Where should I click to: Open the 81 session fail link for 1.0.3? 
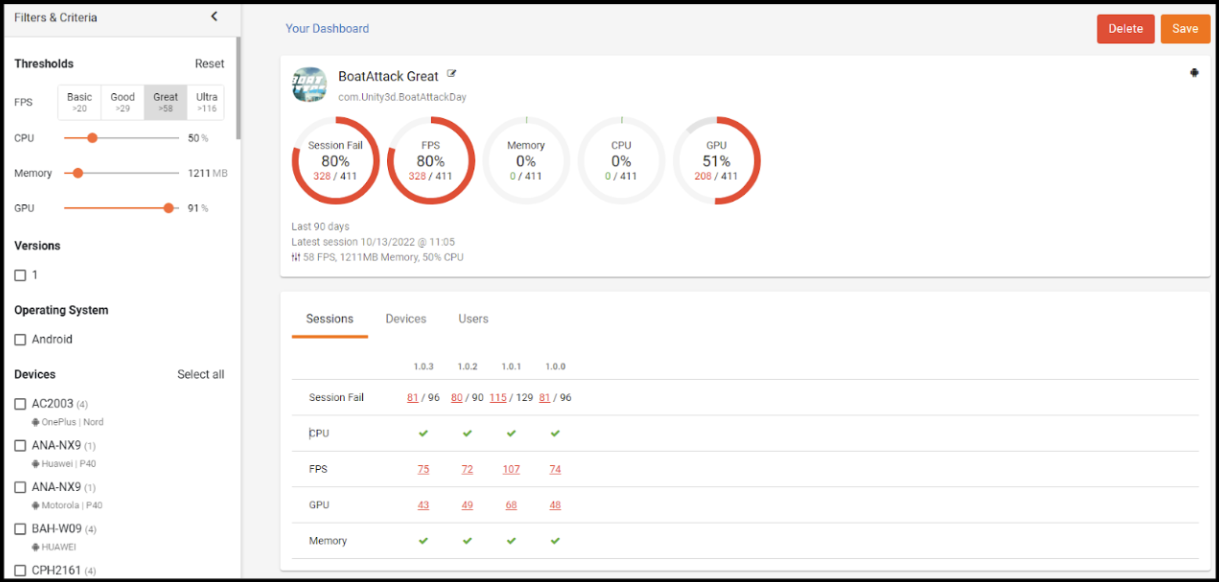411,397
